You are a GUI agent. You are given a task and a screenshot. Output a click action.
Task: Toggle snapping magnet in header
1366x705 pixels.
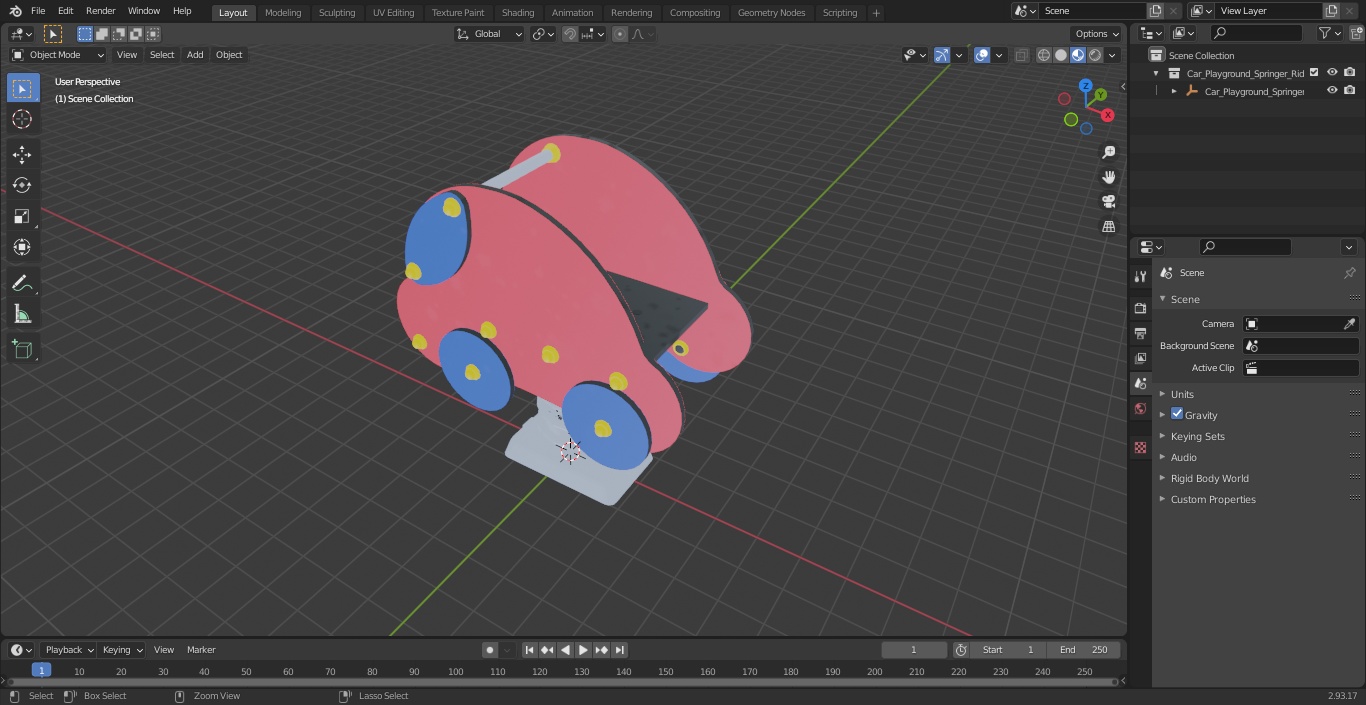[570, 34]
